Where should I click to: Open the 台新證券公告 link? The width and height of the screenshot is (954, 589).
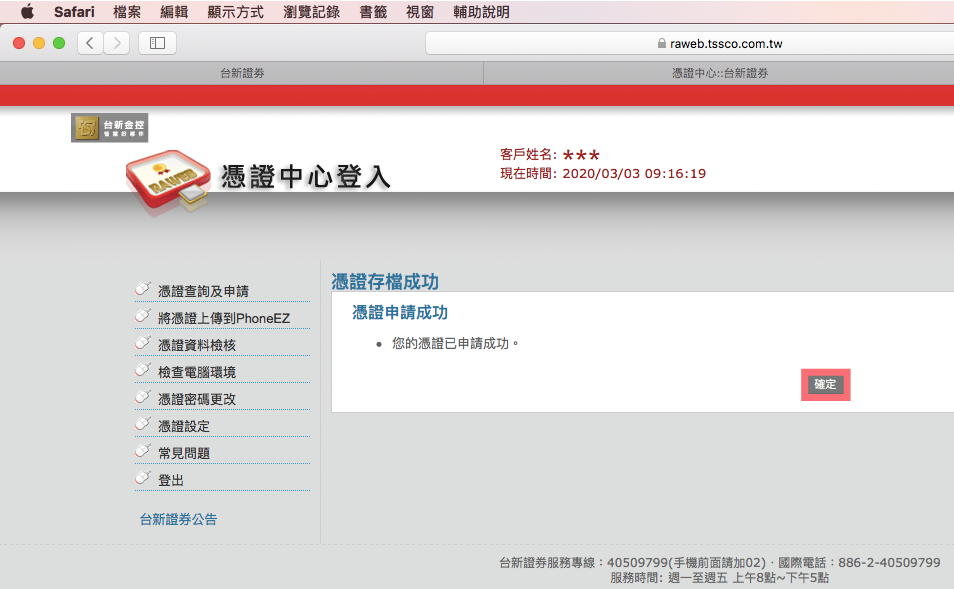178,519
